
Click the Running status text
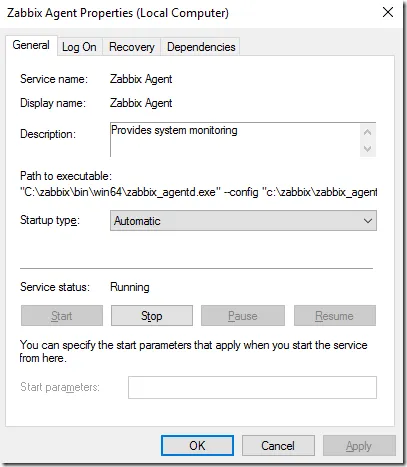pyautogui.click(x=130, y=287)
